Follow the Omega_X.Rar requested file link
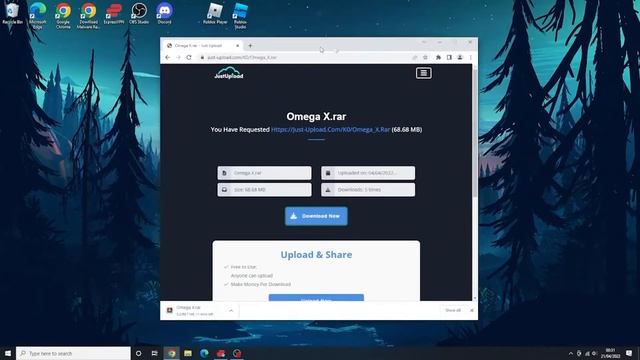 [x=331, y=129]
